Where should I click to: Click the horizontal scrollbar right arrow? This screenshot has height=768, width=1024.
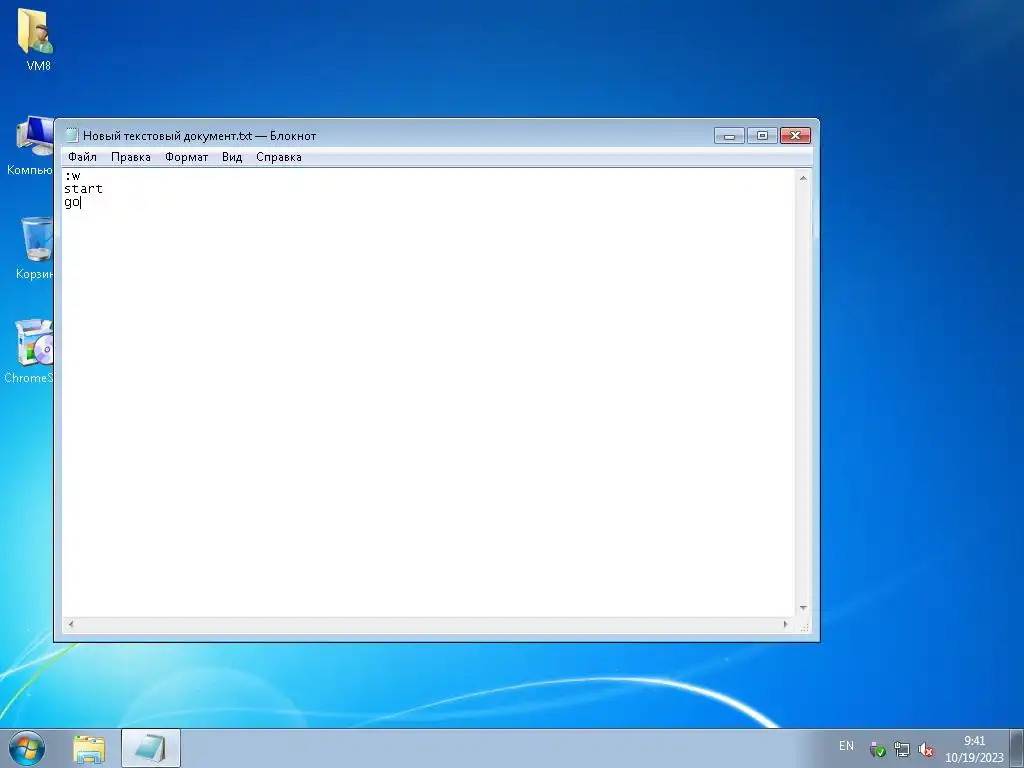point(786,624)
